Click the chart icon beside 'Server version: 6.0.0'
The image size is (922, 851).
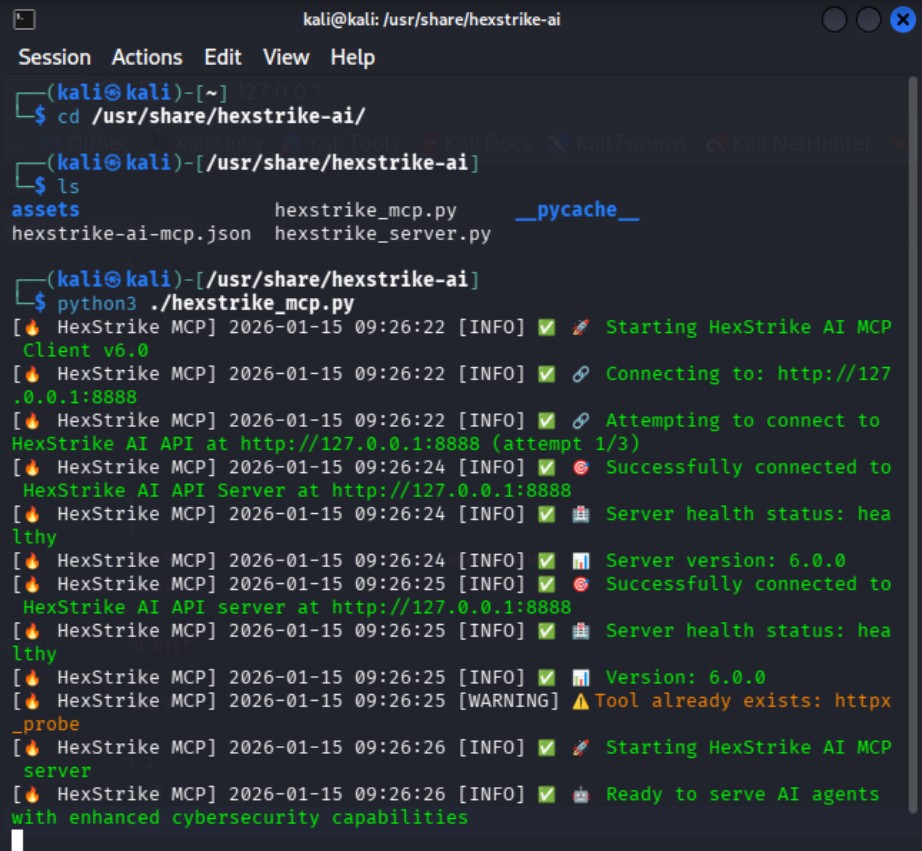(x=581, y=561)
